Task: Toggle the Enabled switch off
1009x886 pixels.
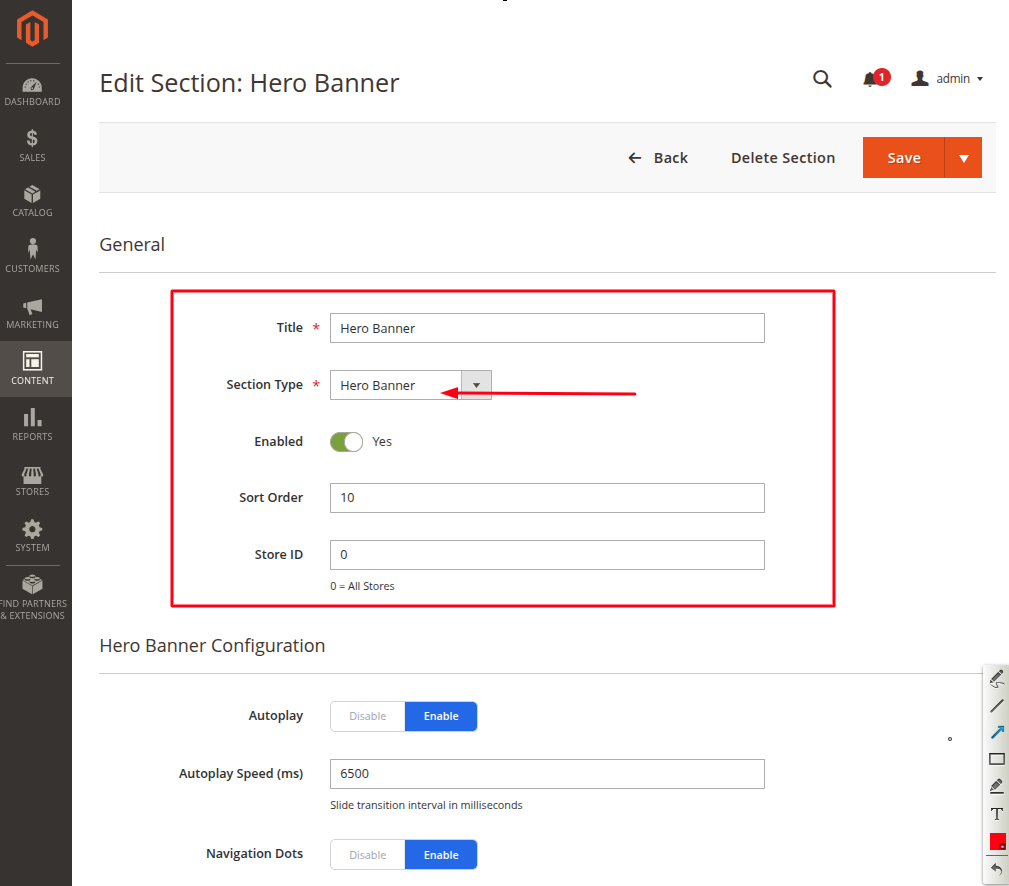Action: 346,441
